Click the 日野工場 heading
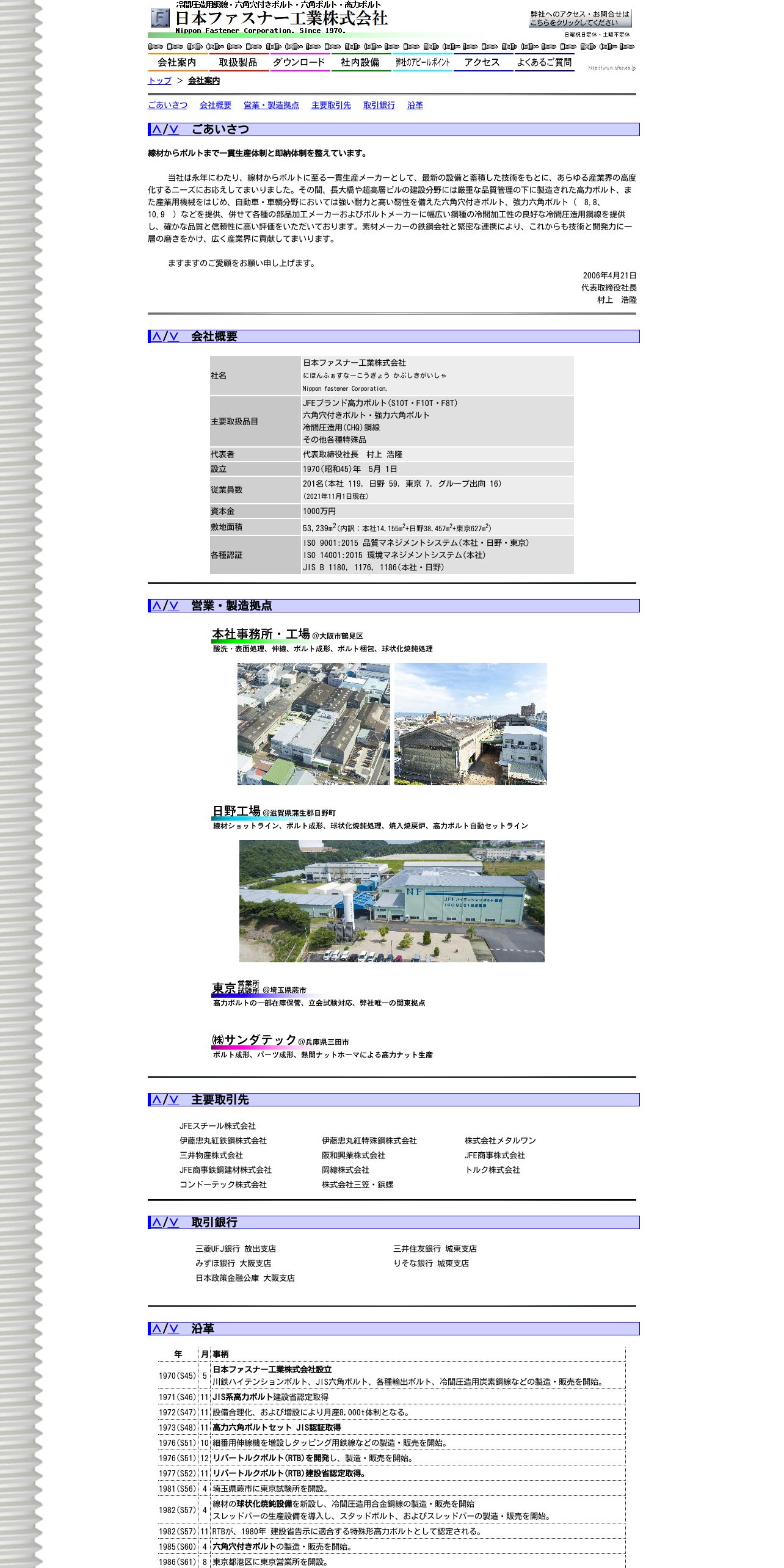The width and height of the screenshot is (784, 1568). click(x=236, y=811)
